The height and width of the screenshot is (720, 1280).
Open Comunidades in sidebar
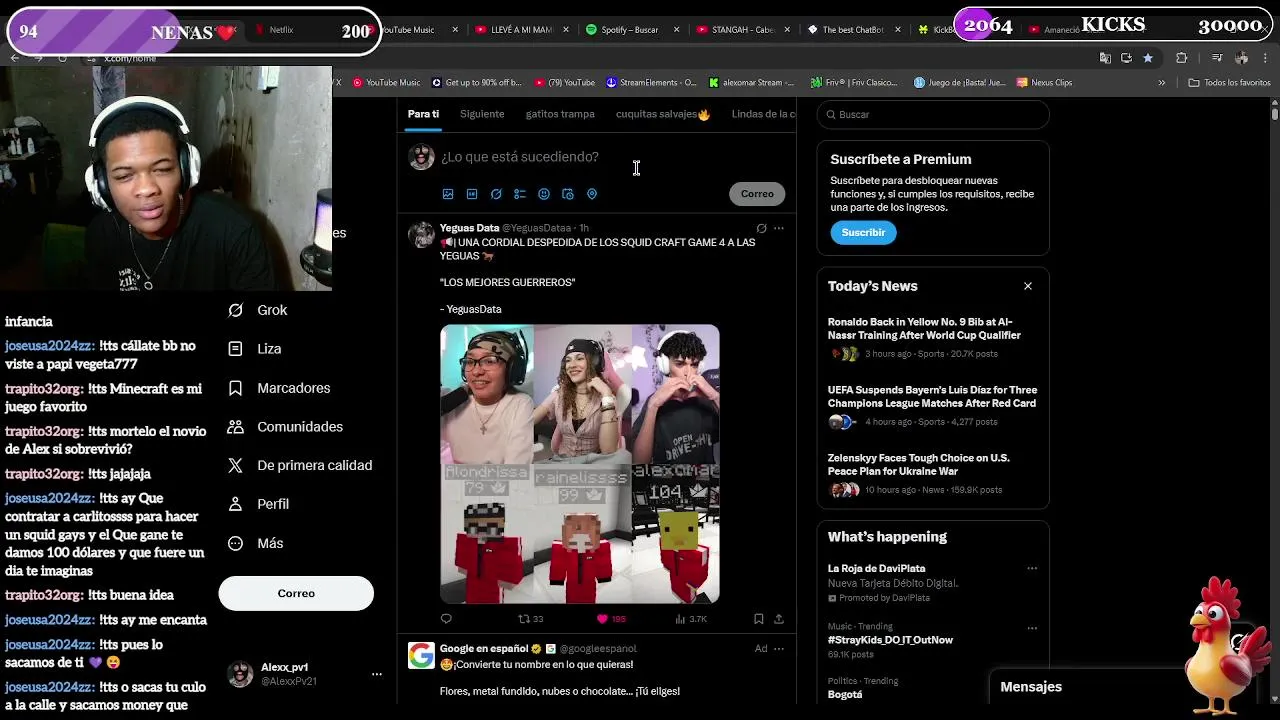[285, 427]
